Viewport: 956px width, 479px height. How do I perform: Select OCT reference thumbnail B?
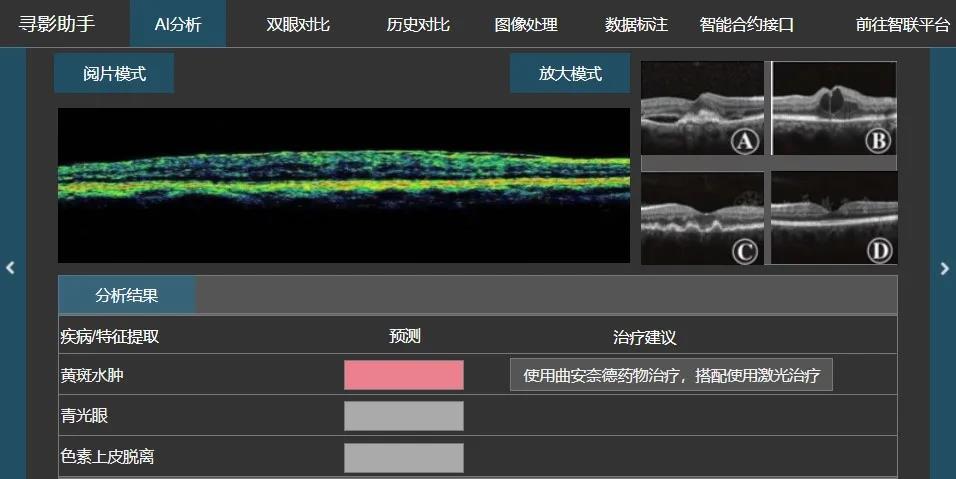(x=834, y=108)
